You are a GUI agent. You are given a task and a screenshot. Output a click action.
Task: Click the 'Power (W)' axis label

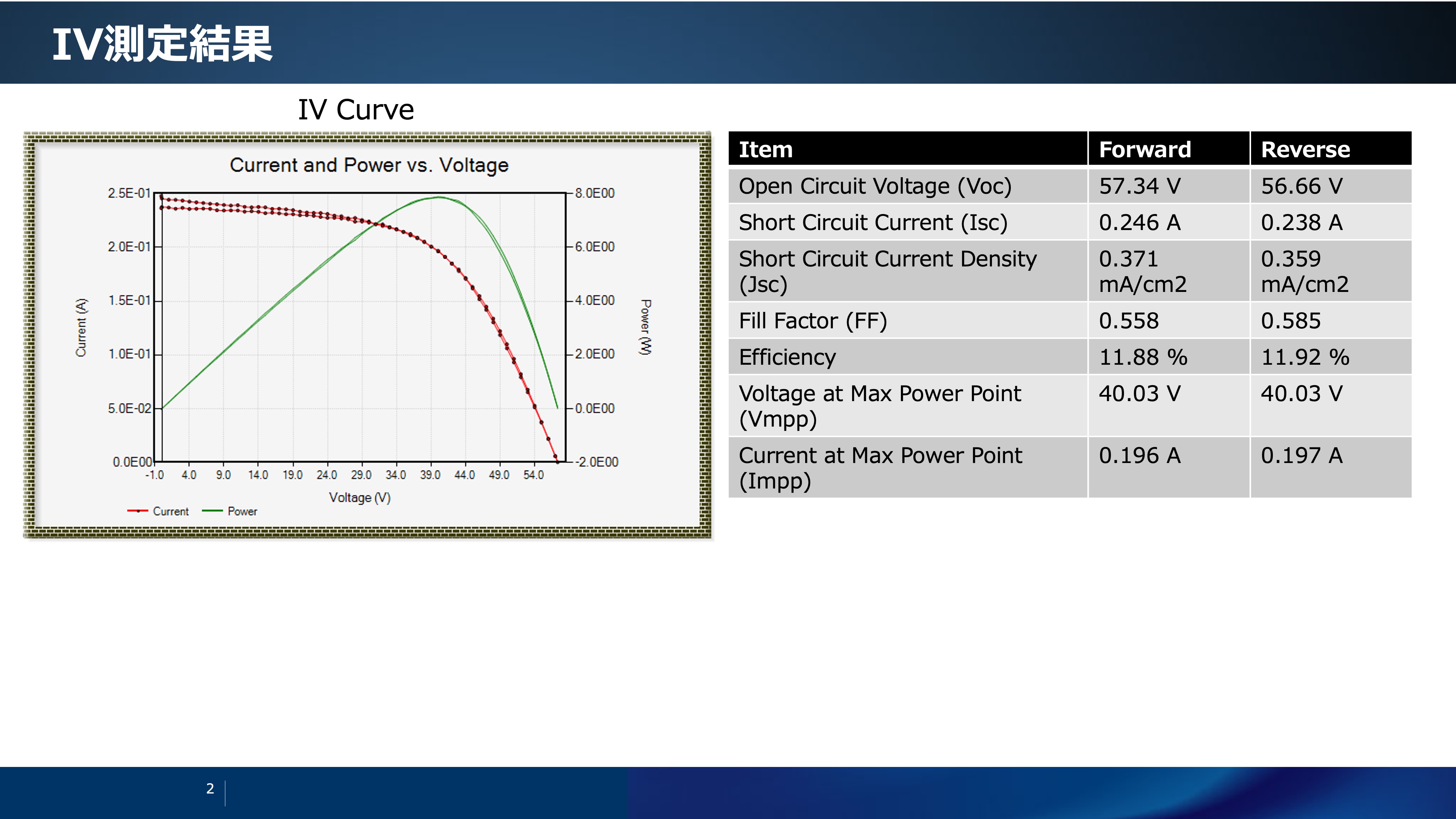click(x=645, y=327)
